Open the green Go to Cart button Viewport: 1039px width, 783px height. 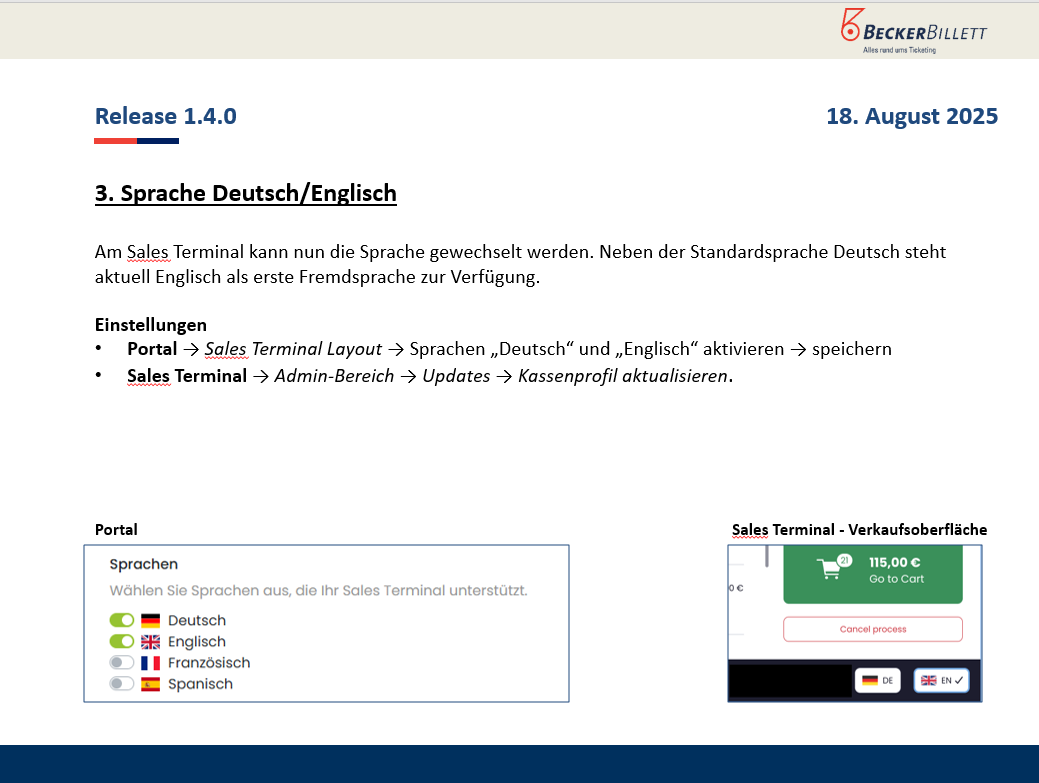coord(873,574)
